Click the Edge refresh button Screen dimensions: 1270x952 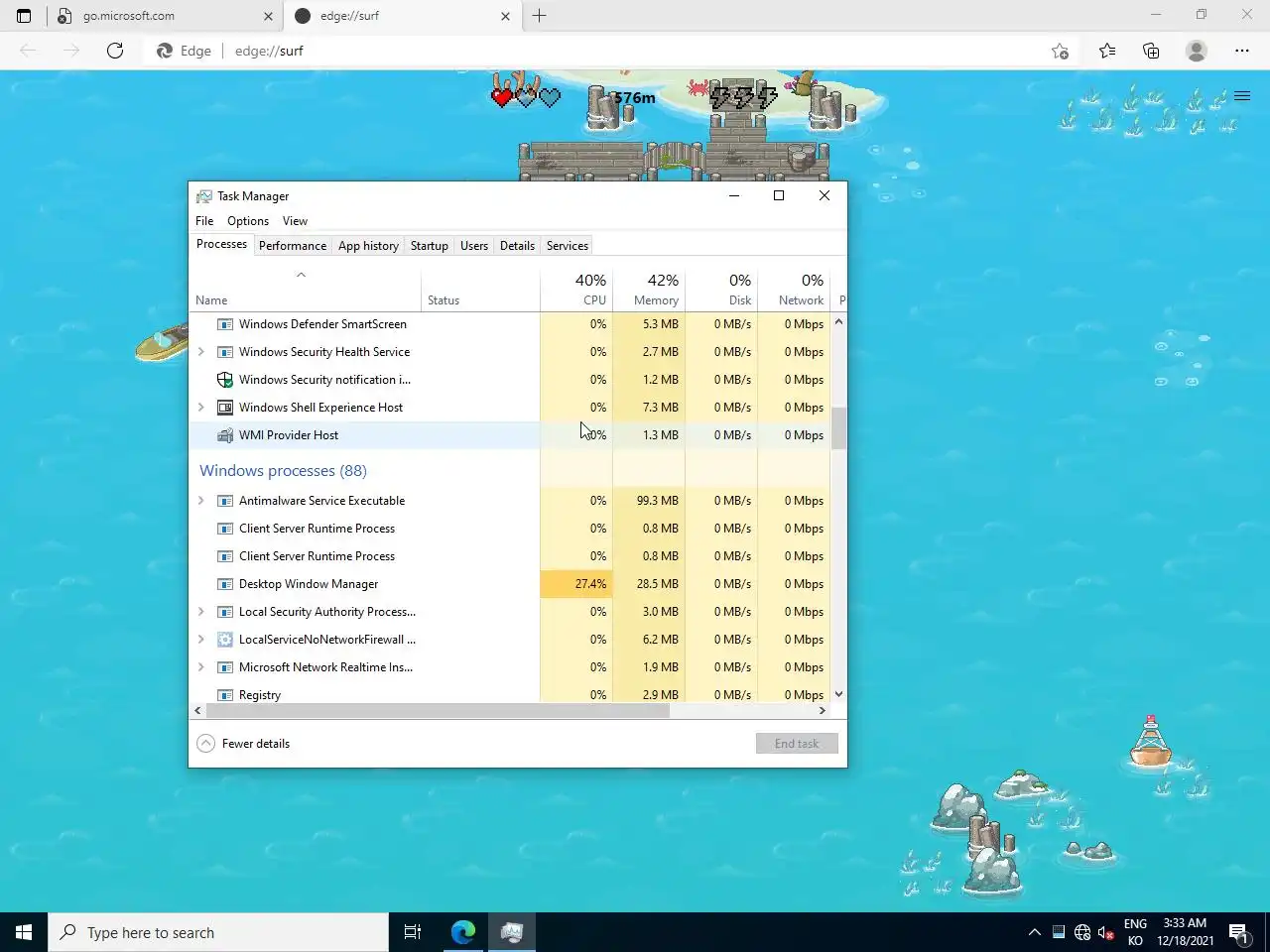(115, 51)
